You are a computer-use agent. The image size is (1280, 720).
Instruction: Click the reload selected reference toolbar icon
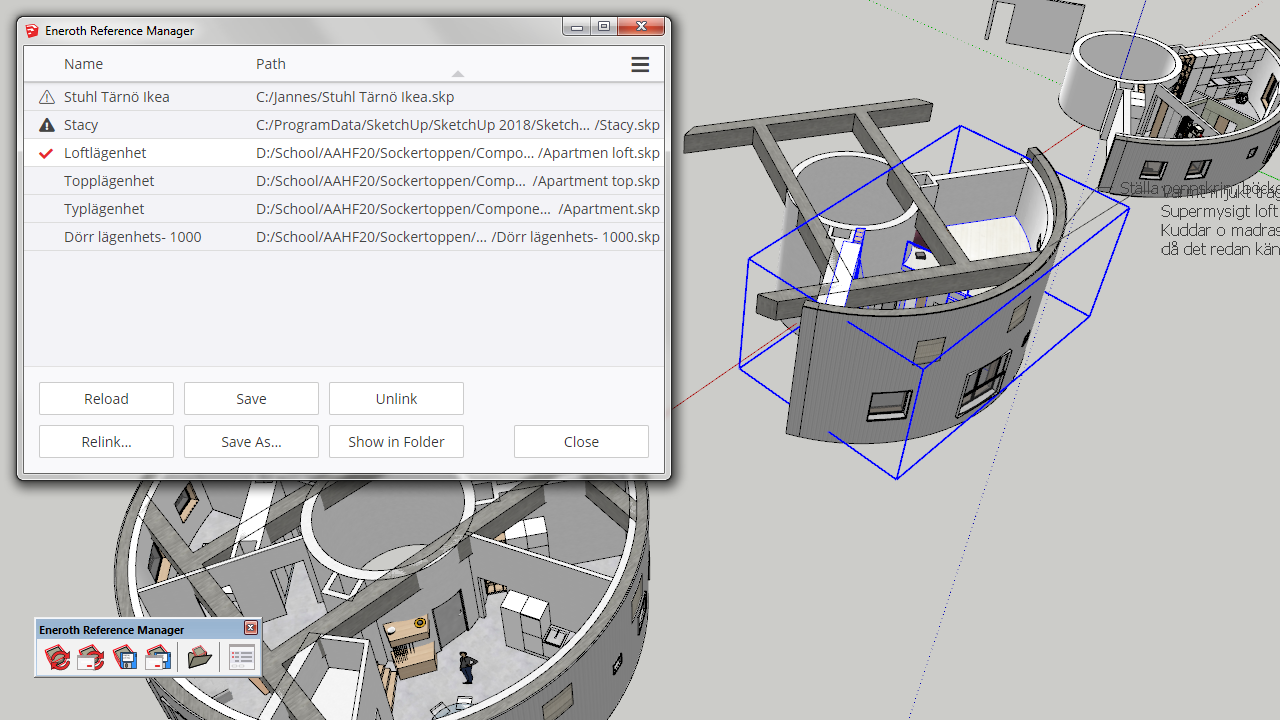click(x=90, y=657)
